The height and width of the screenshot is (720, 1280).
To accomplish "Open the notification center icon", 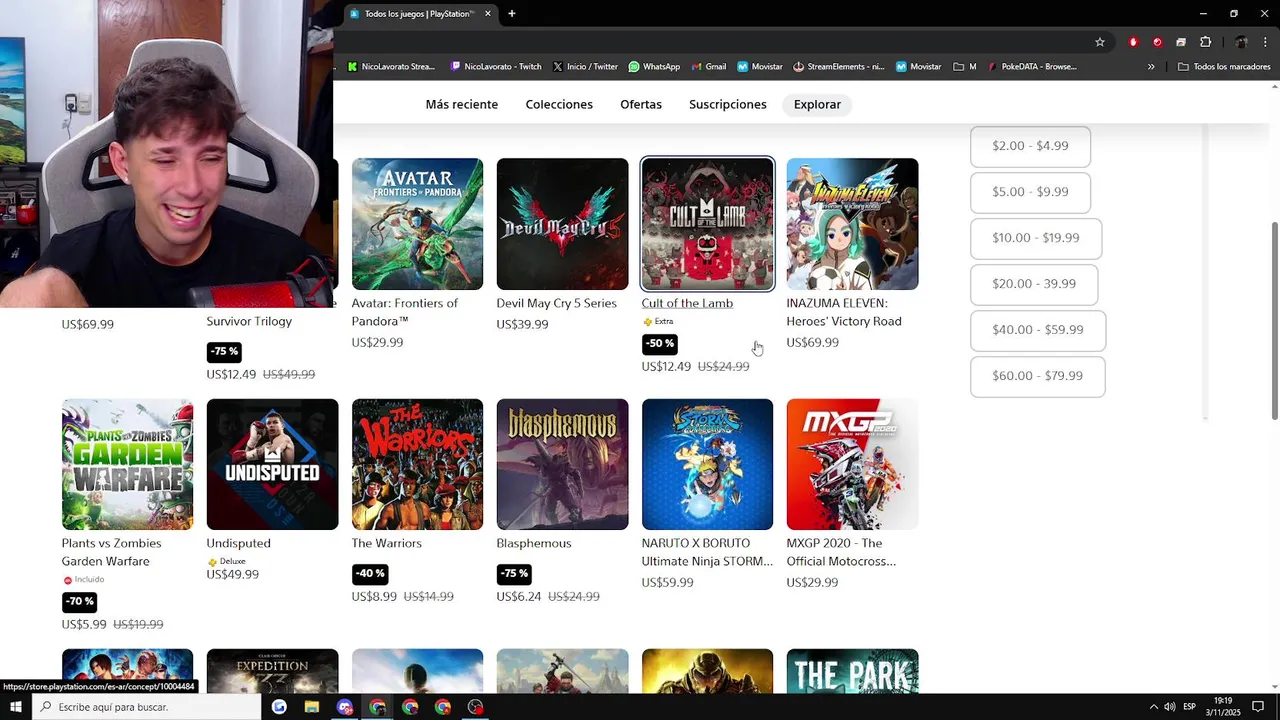I will point(1258,707).
